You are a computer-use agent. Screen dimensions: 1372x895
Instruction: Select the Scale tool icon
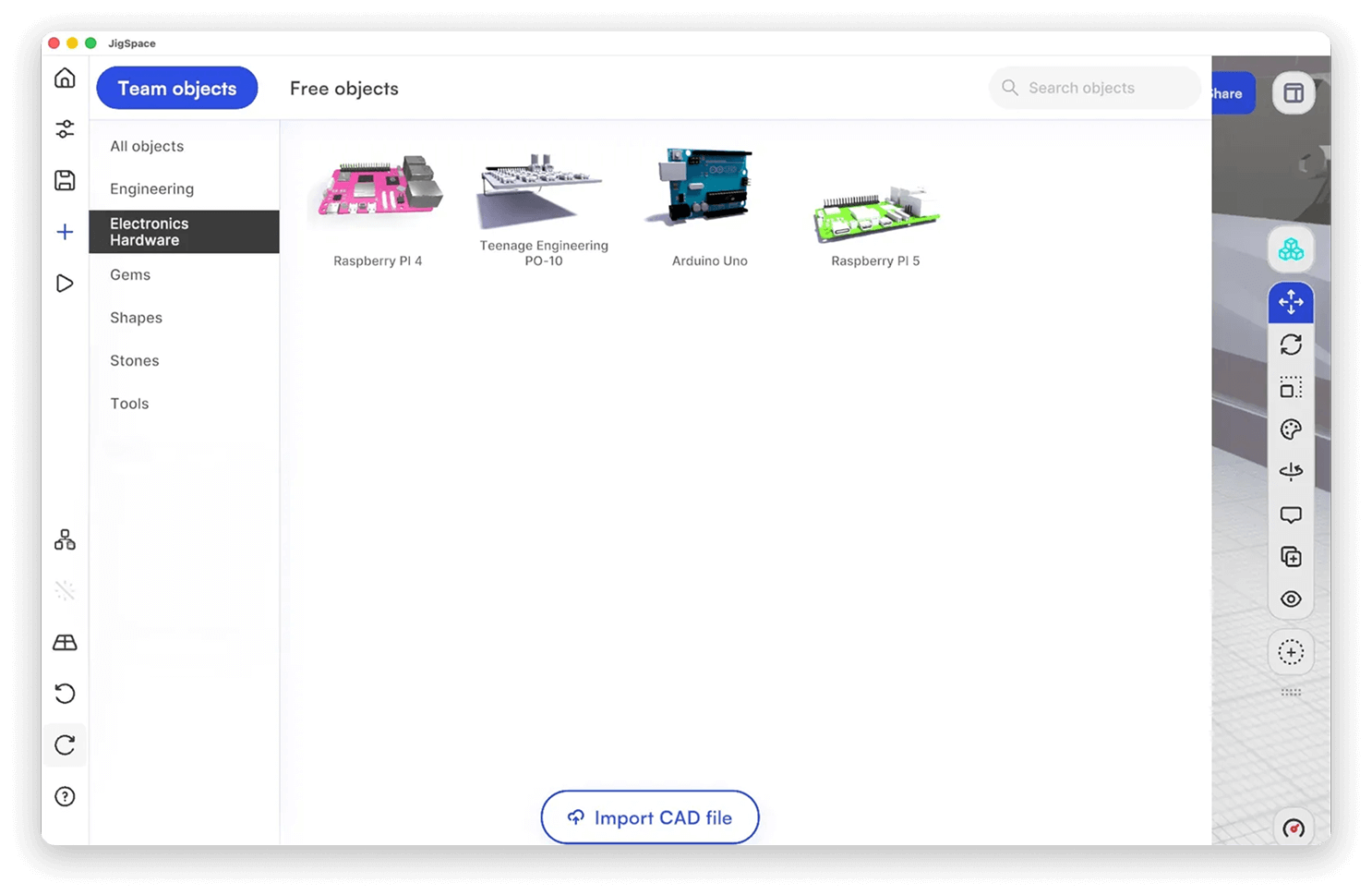pos(1291,387)
